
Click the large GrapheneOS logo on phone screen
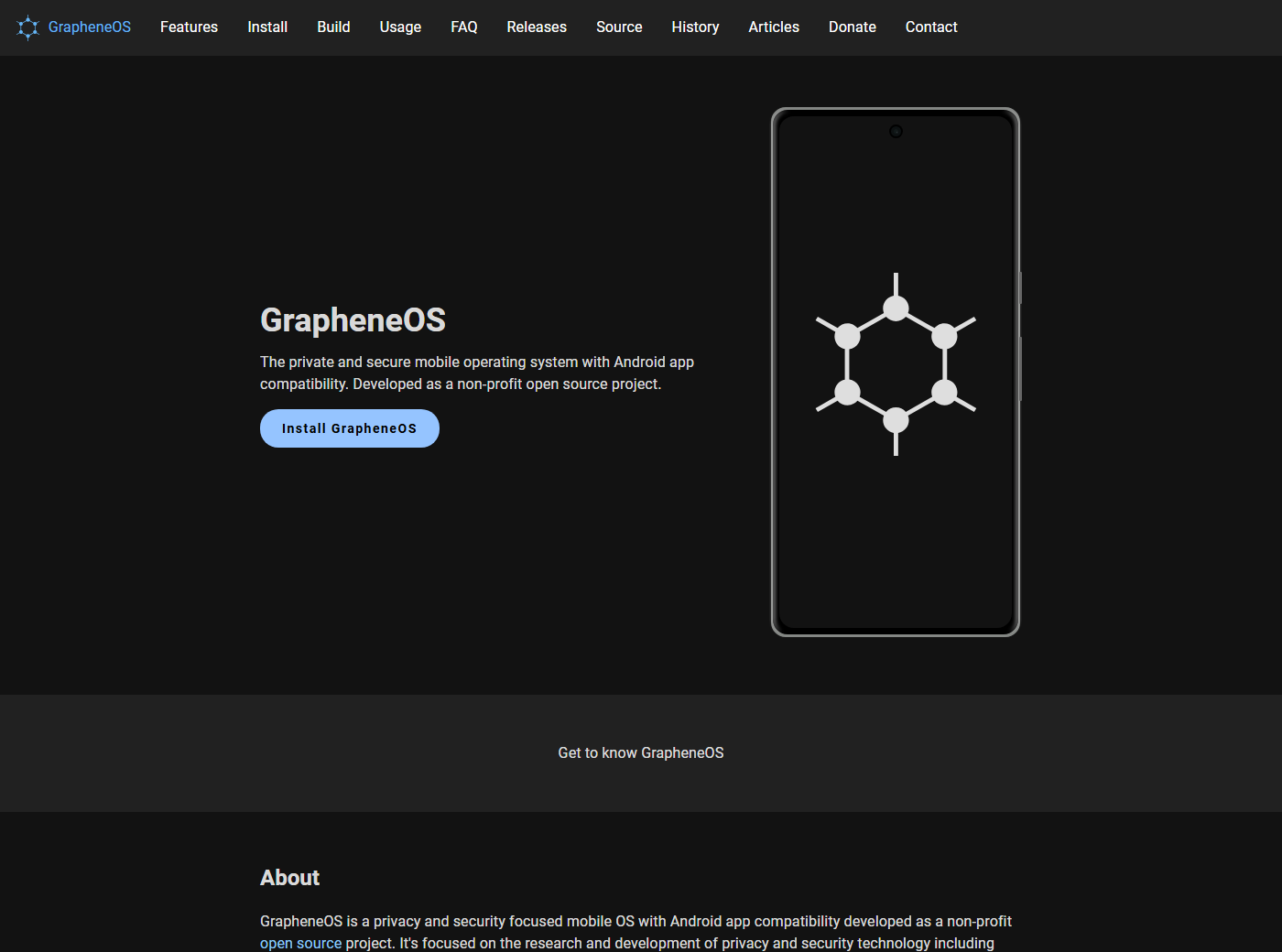[896, 364]
